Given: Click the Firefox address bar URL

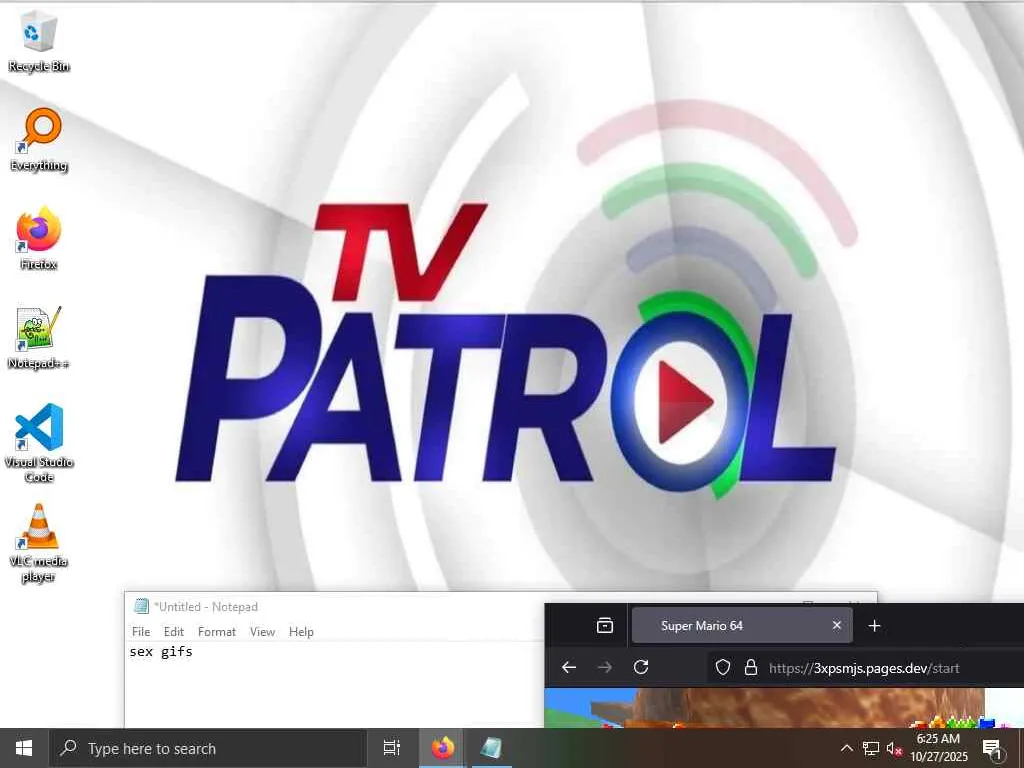Looking at the screenshot, I should 864,668.
